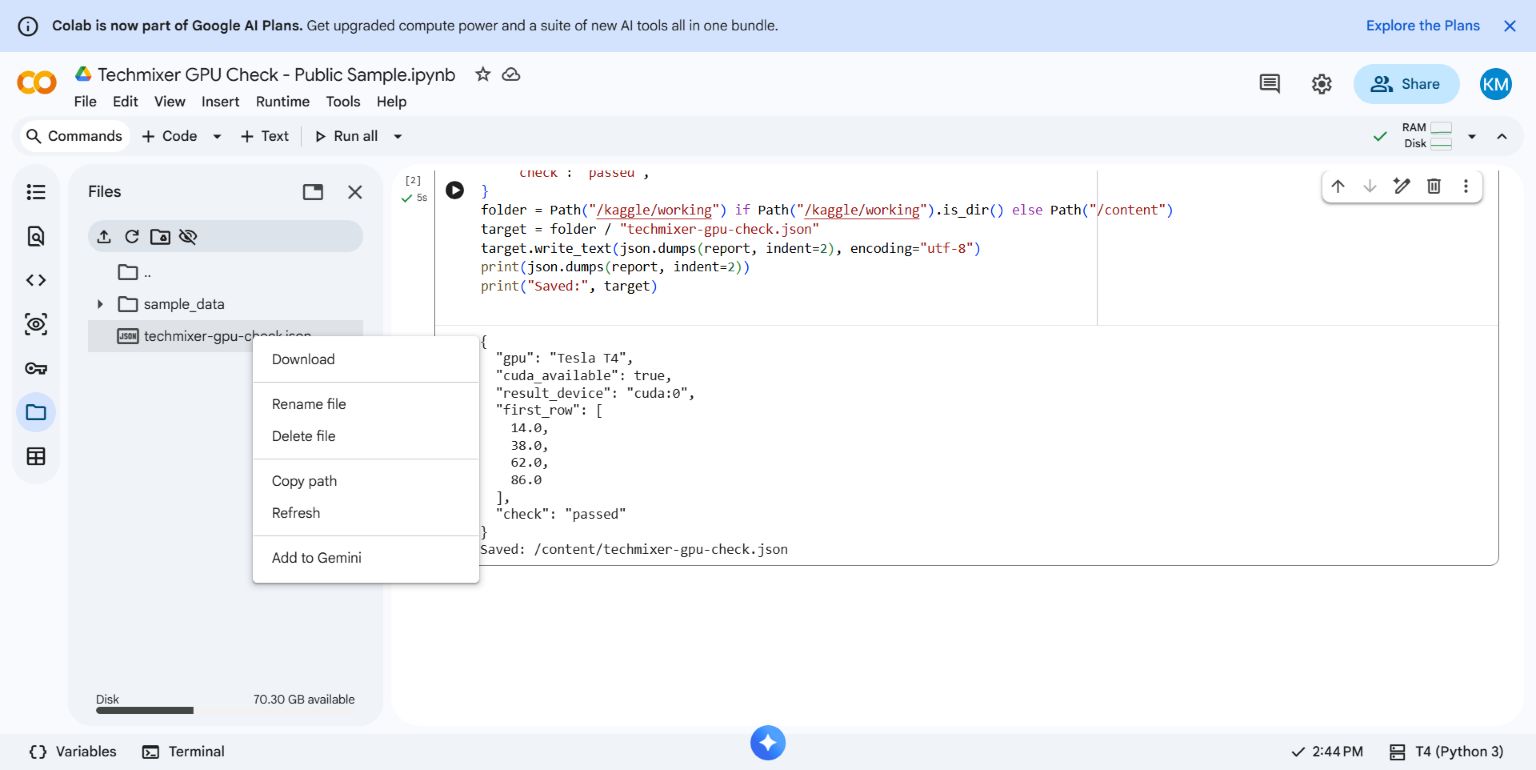
Task: Choose Add to Gemini context option
Action: point(366,558)
